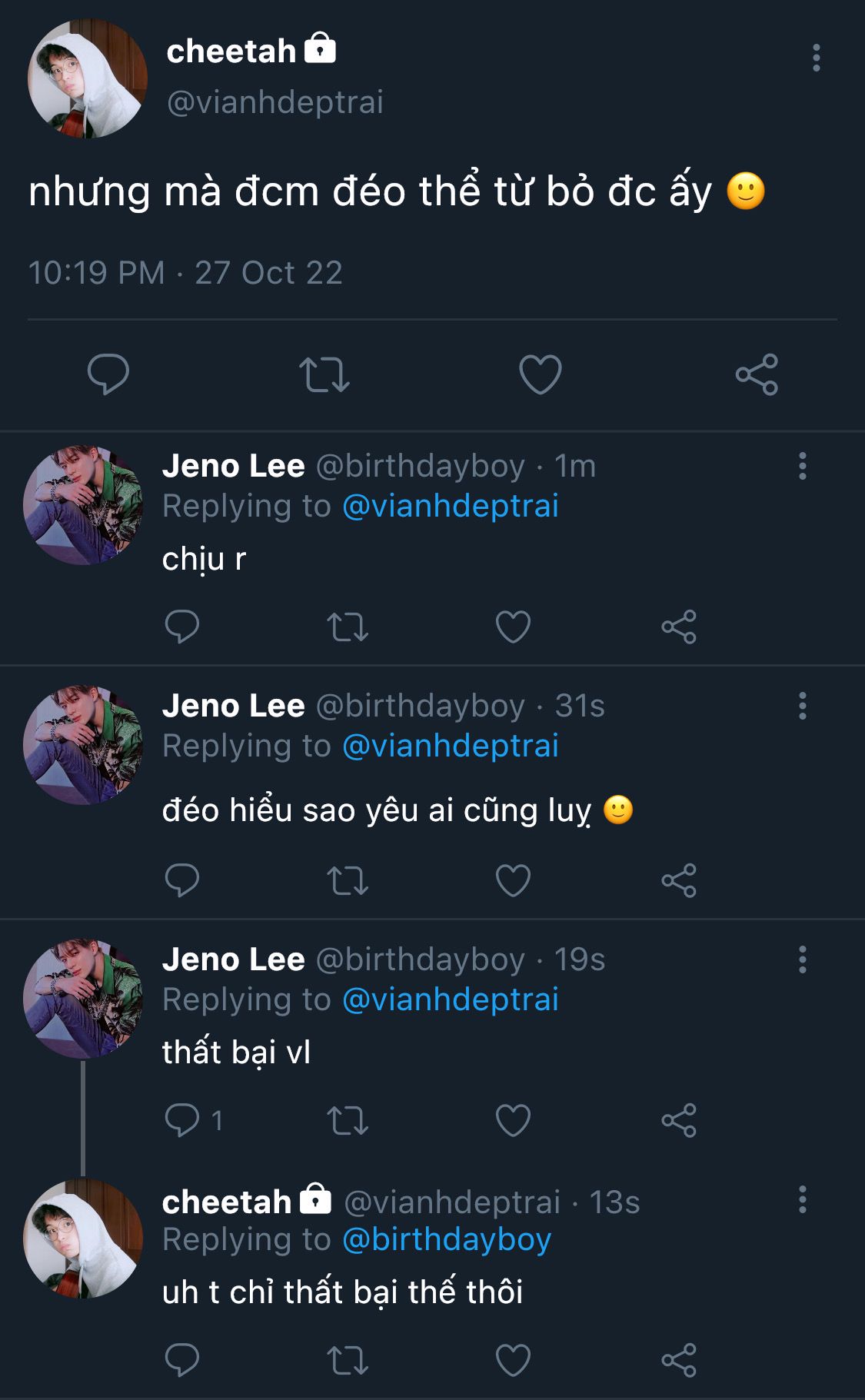Share cheetah's main tweet

(x=757, y=374)
